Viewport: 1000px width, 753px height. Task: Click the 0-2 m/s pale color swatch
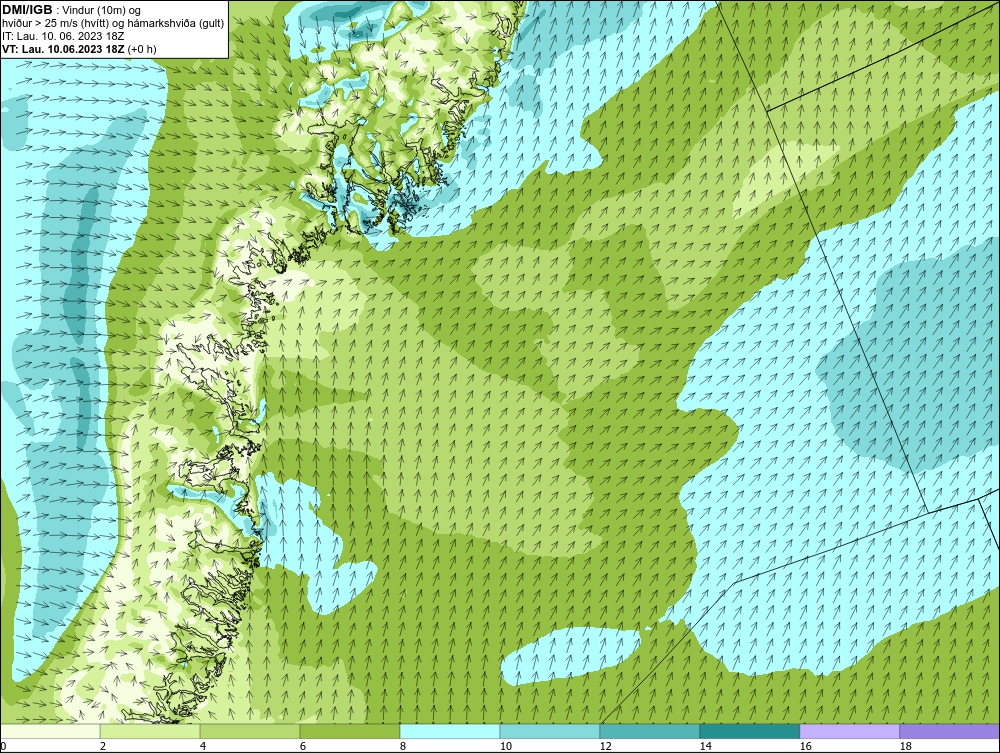pos(50,731)
